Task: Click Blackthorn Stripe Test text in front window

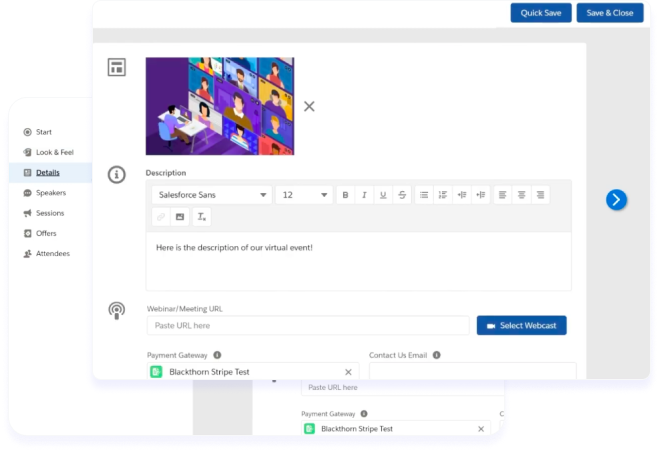Action: click(x=209, y=372)
